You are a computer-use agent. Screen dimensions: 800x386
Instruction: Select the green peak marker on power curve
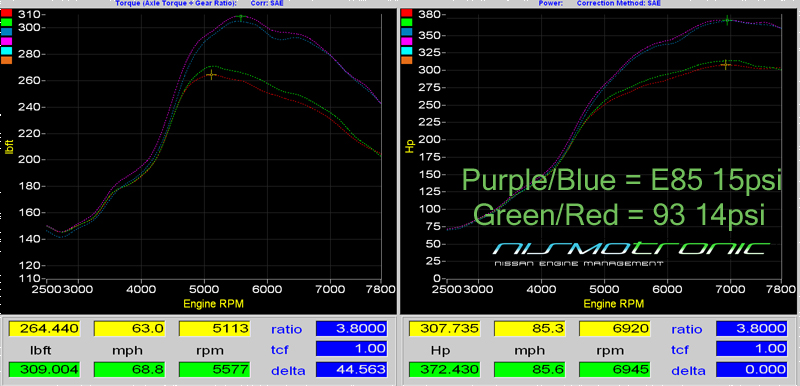click(x=728, y=20)
